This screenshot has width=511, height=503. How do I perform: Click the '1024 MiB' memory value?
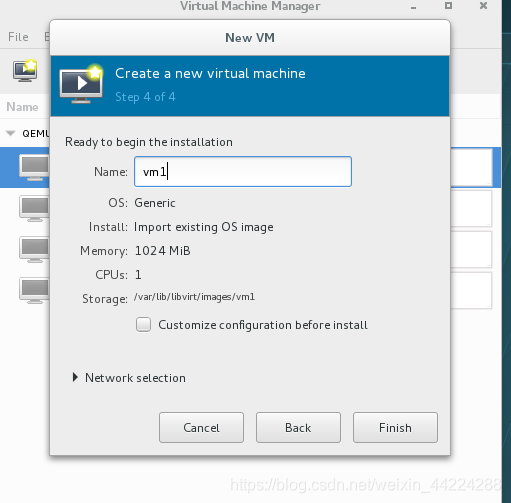click(162, 251)
